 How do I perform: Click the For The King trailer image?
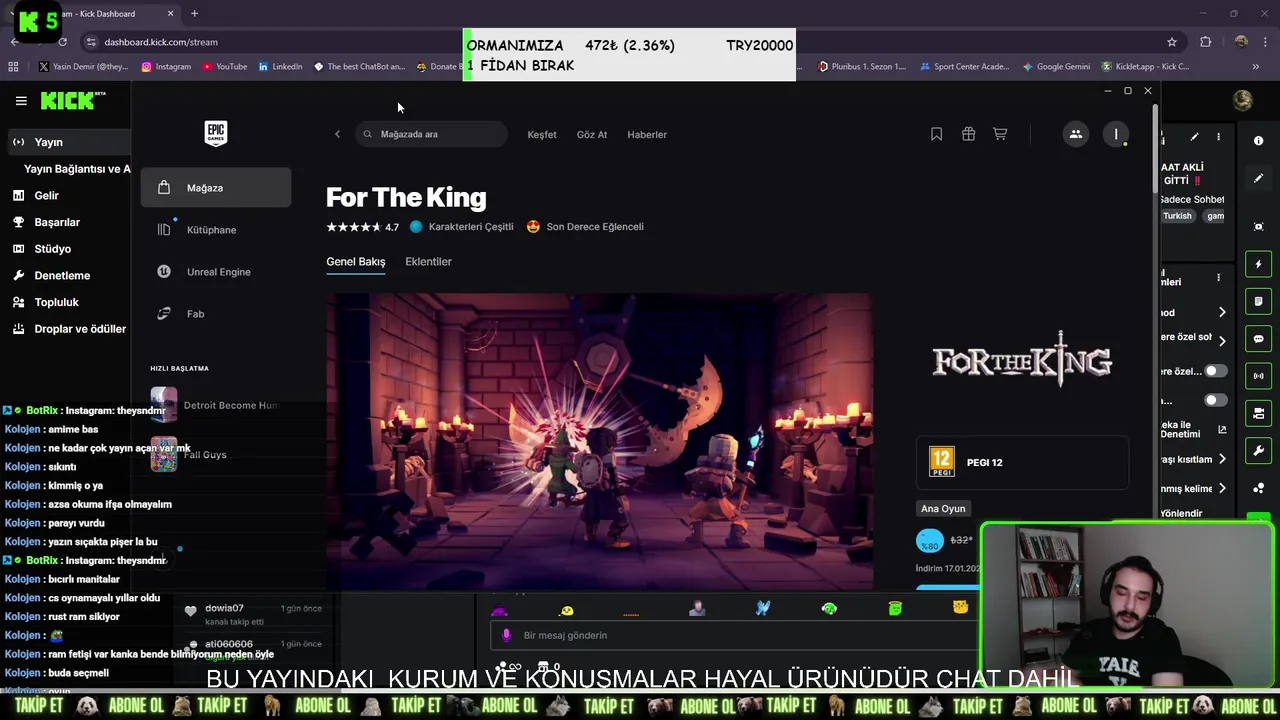(x=599, y=441)
